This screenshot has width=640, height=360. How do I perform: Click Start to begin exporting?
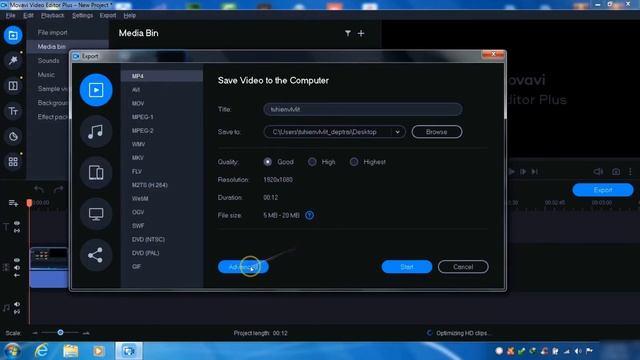click(x=407, y=267)
